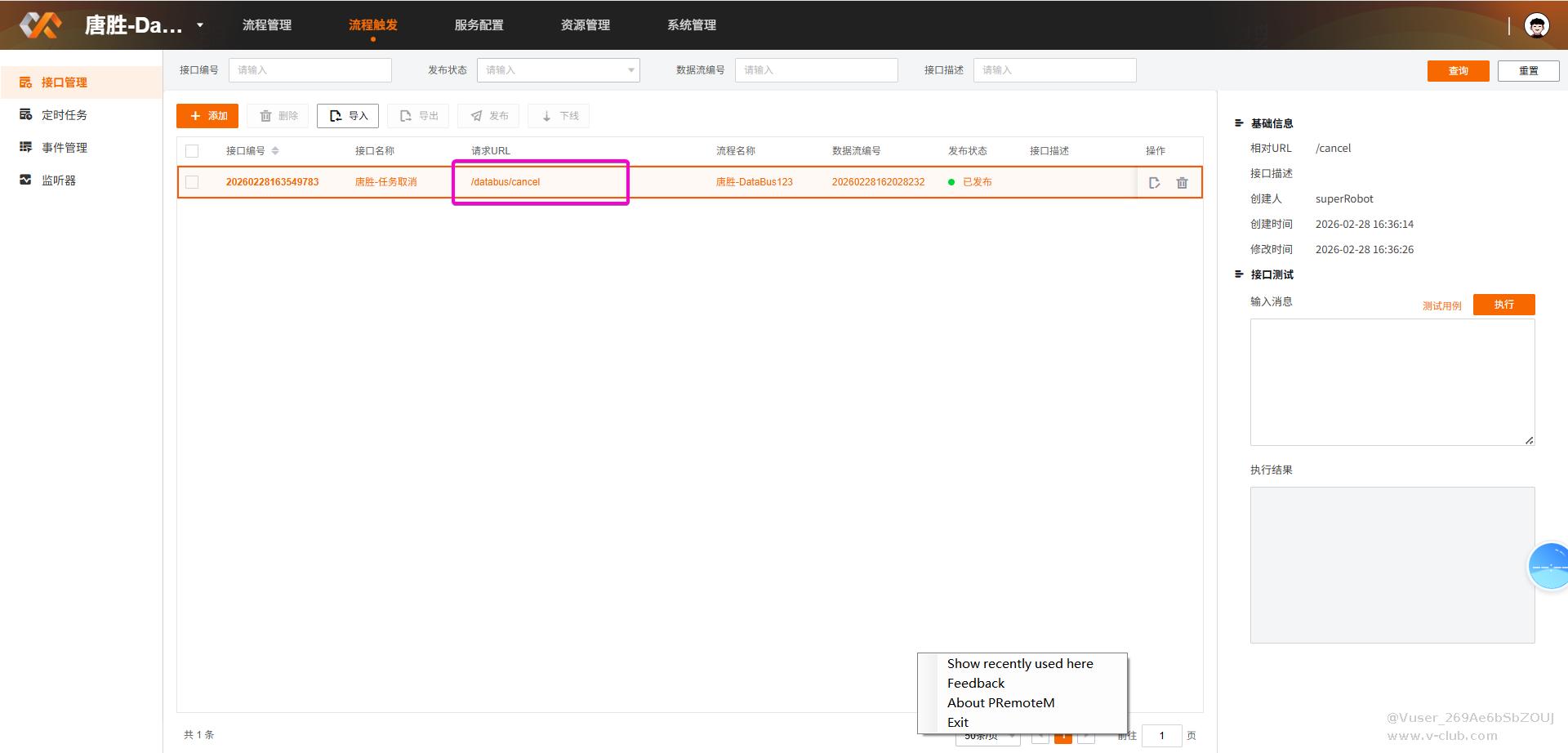
Task: Click the orange 查询 button
Action: [1458, 71]
